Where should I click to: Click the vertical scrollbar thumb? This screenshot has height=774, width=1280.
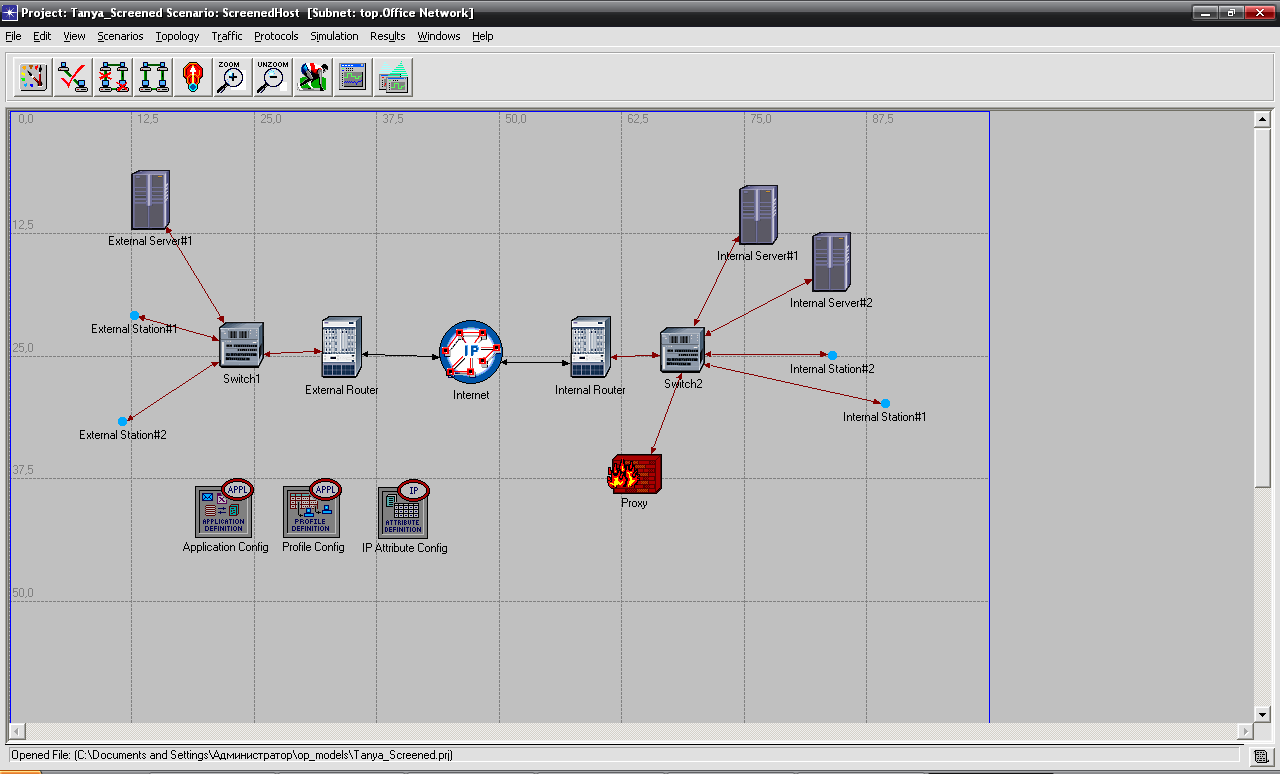click(1262, 308)
